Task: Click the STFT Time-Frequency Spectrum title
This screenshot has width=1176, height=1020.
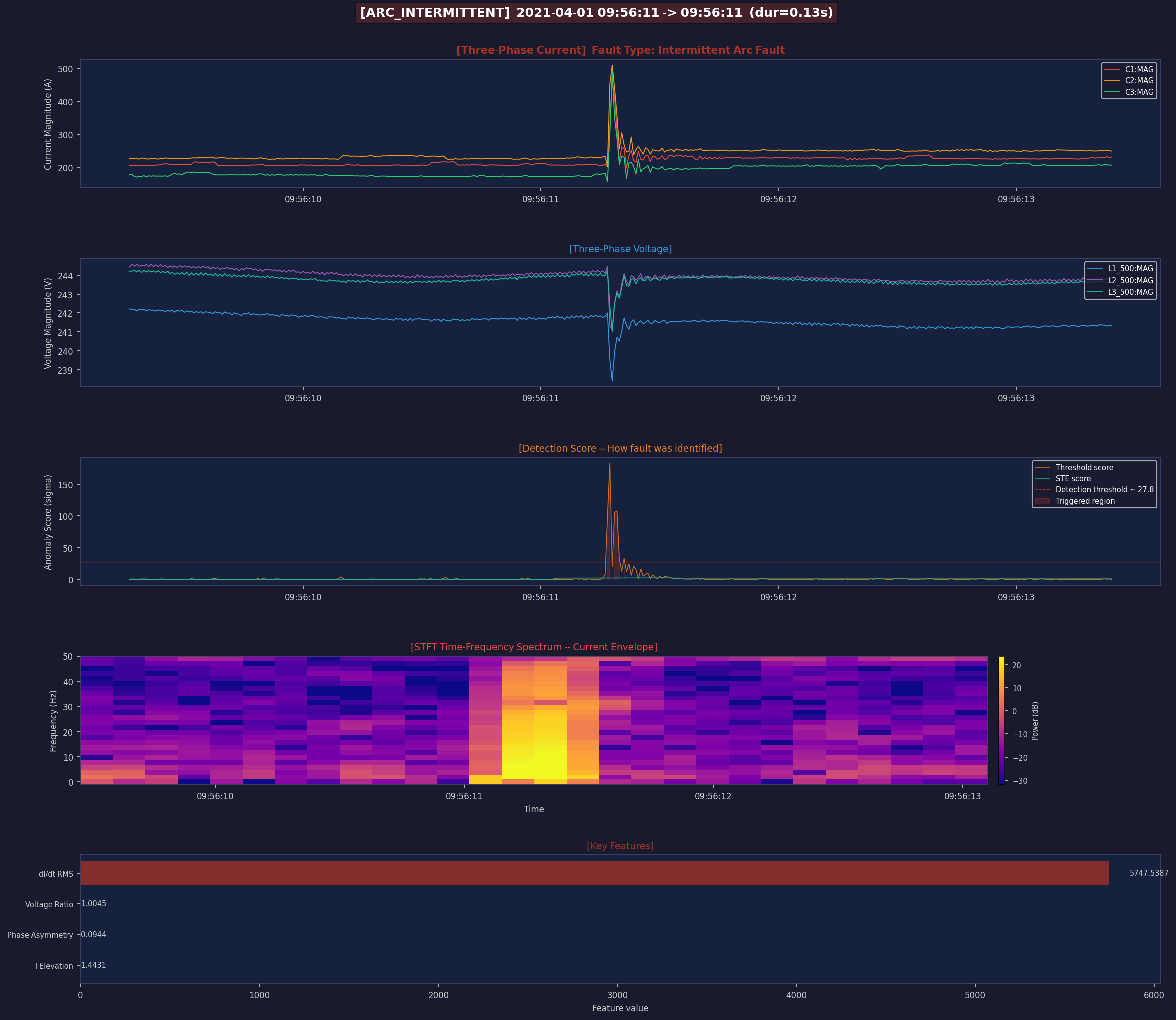Action: tap(533, 647)
